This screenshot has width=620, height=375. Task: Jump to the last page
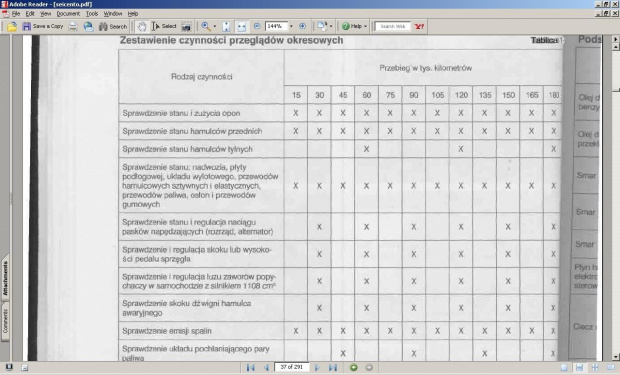333,368
